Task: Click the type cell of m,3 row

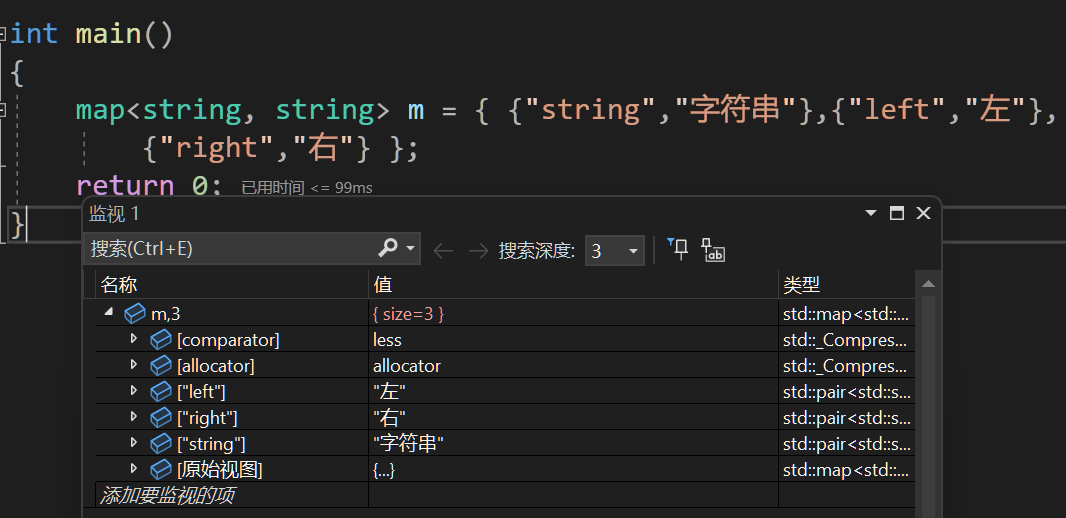Action: point(846,314)
